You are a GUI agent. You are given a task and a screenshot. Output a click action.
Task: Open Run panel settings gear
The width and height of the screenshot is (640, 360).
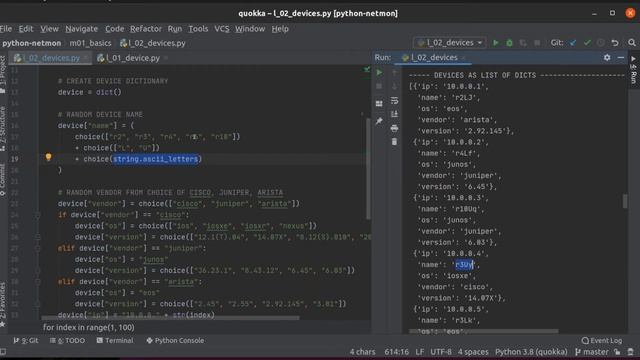point(607,58)
